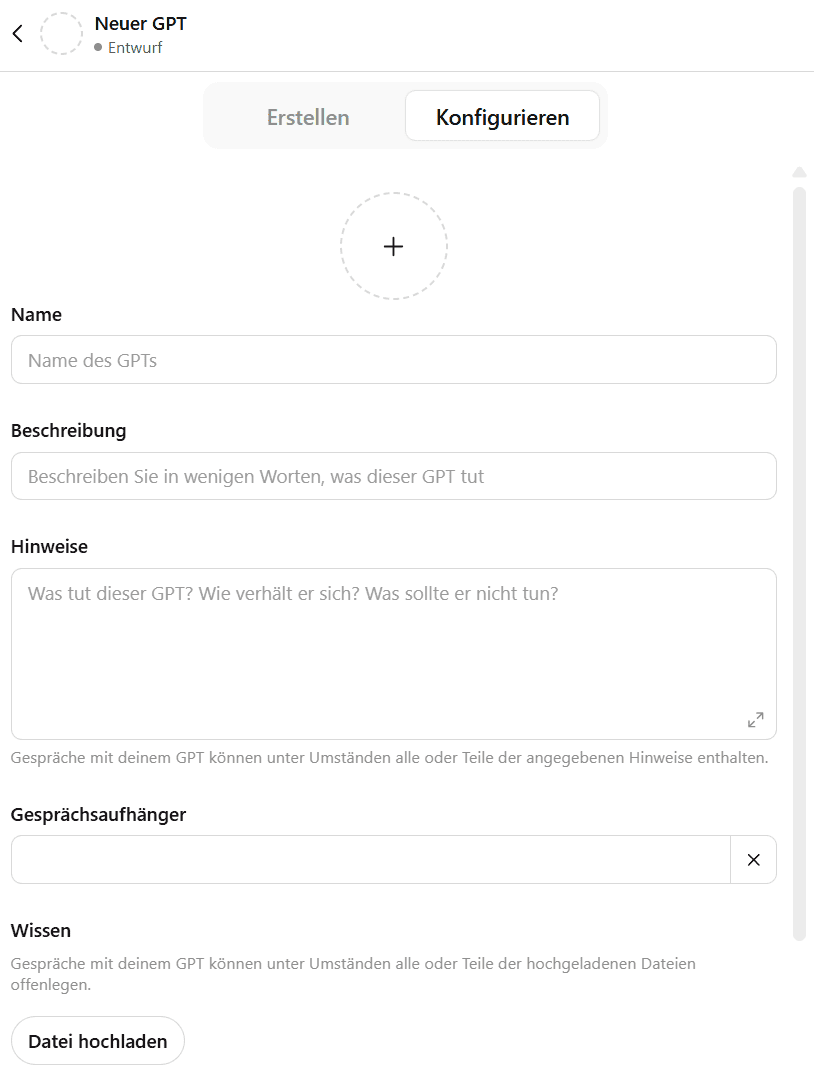
Task: Click the empty Gesprächsaufhänger field
Action: 370,859
